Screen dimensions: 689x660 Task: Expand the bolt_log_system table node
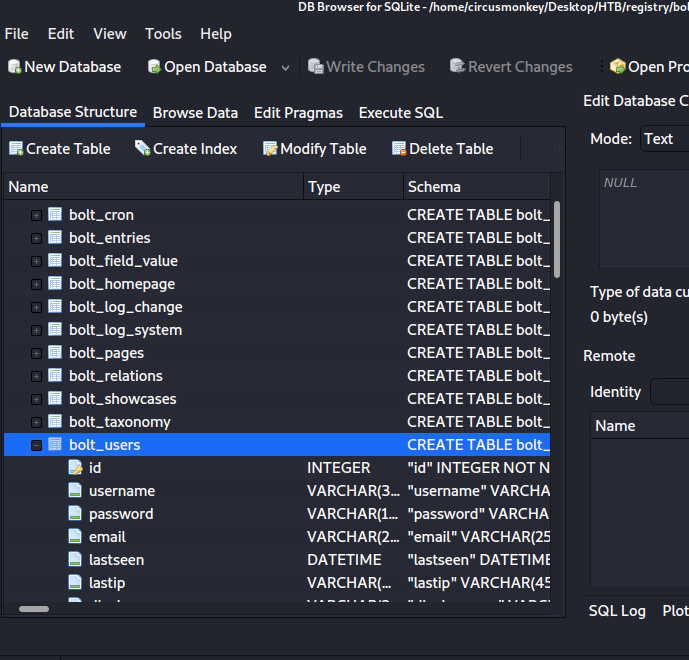click(36, 330)
